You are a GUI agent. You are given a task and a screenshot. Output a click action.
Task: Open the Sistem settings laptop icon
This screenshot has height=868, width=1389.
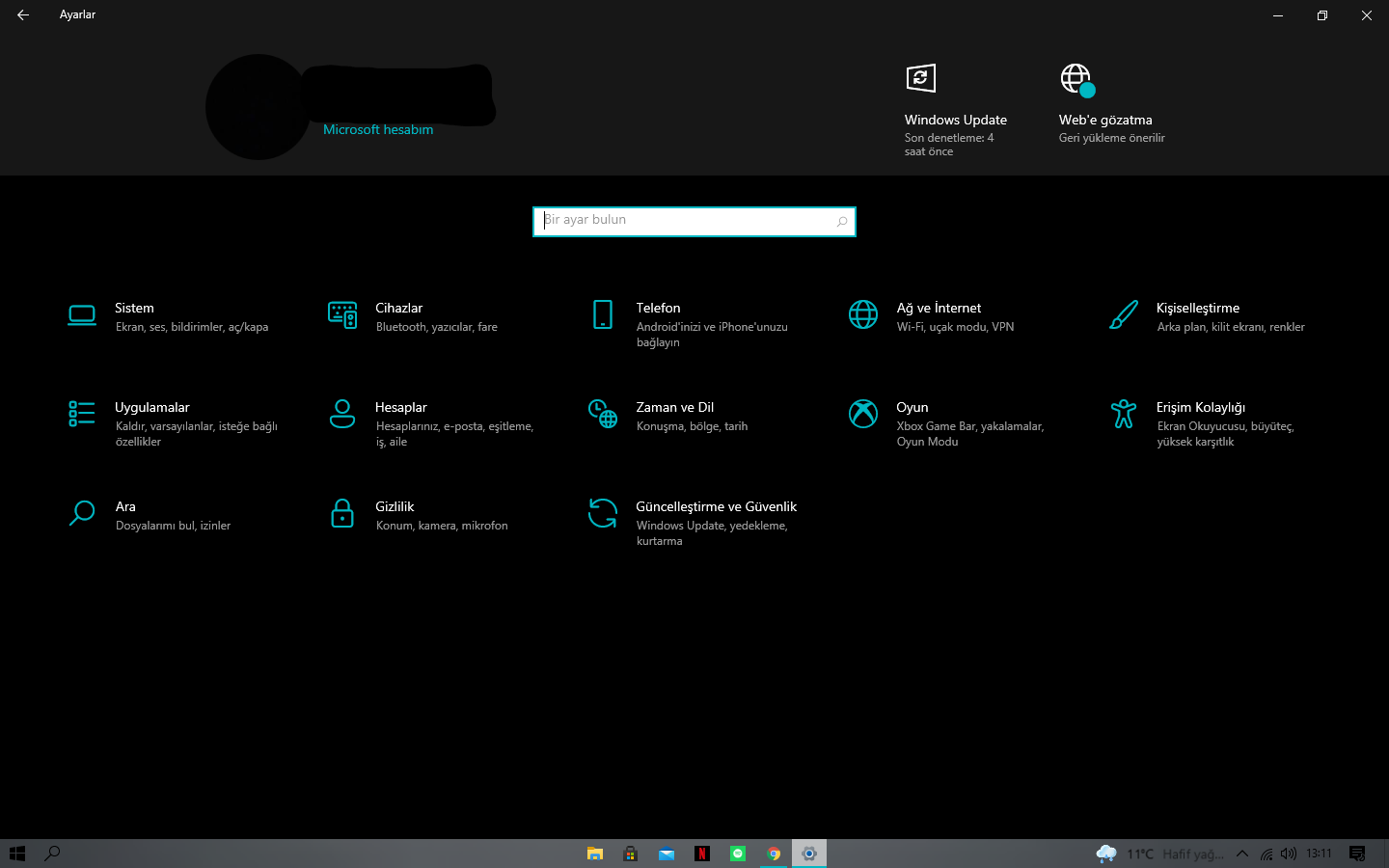pos(82,315)
